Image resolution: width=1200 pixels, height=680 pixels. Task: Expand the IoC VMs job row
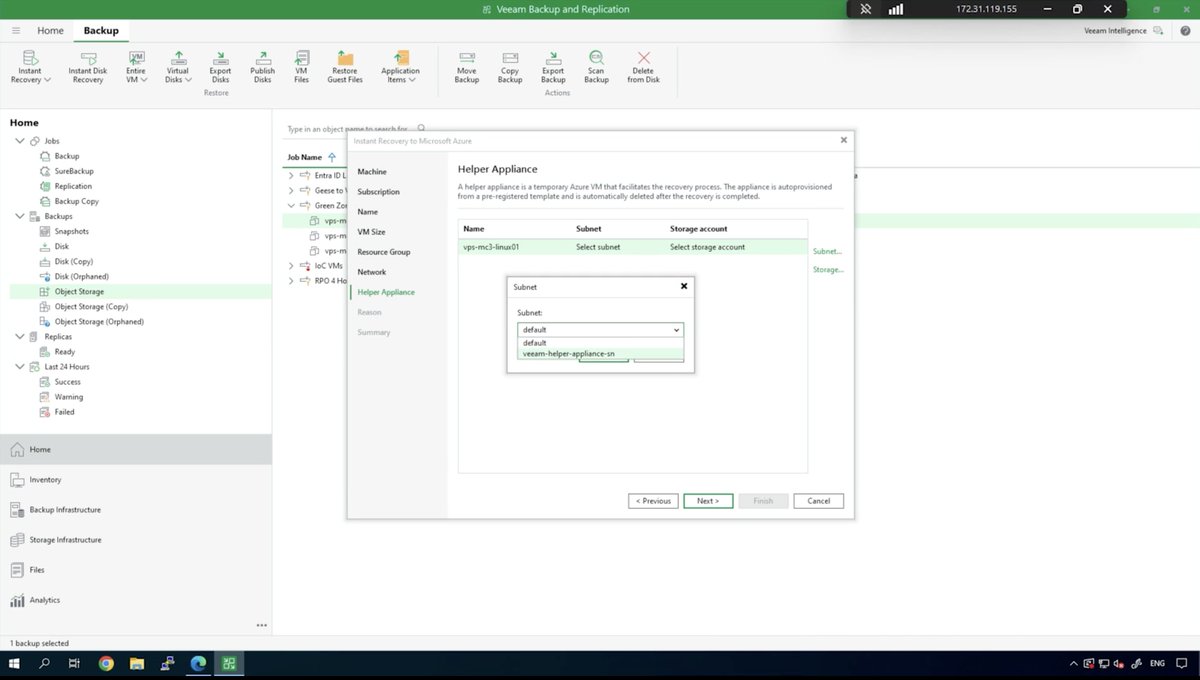click(x=291, y=266)
